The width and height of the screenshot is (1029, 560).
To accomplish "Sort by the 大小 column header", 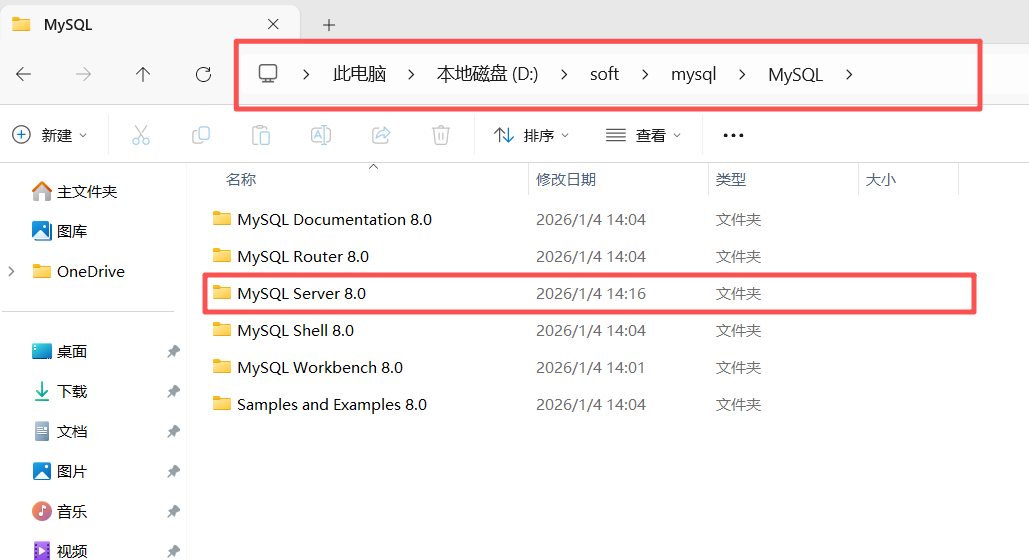I will click(881, 179).
